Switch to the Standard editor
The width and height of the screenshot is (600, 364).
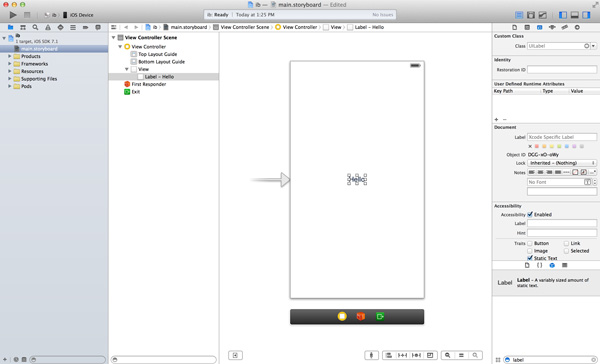click(519, 15)
